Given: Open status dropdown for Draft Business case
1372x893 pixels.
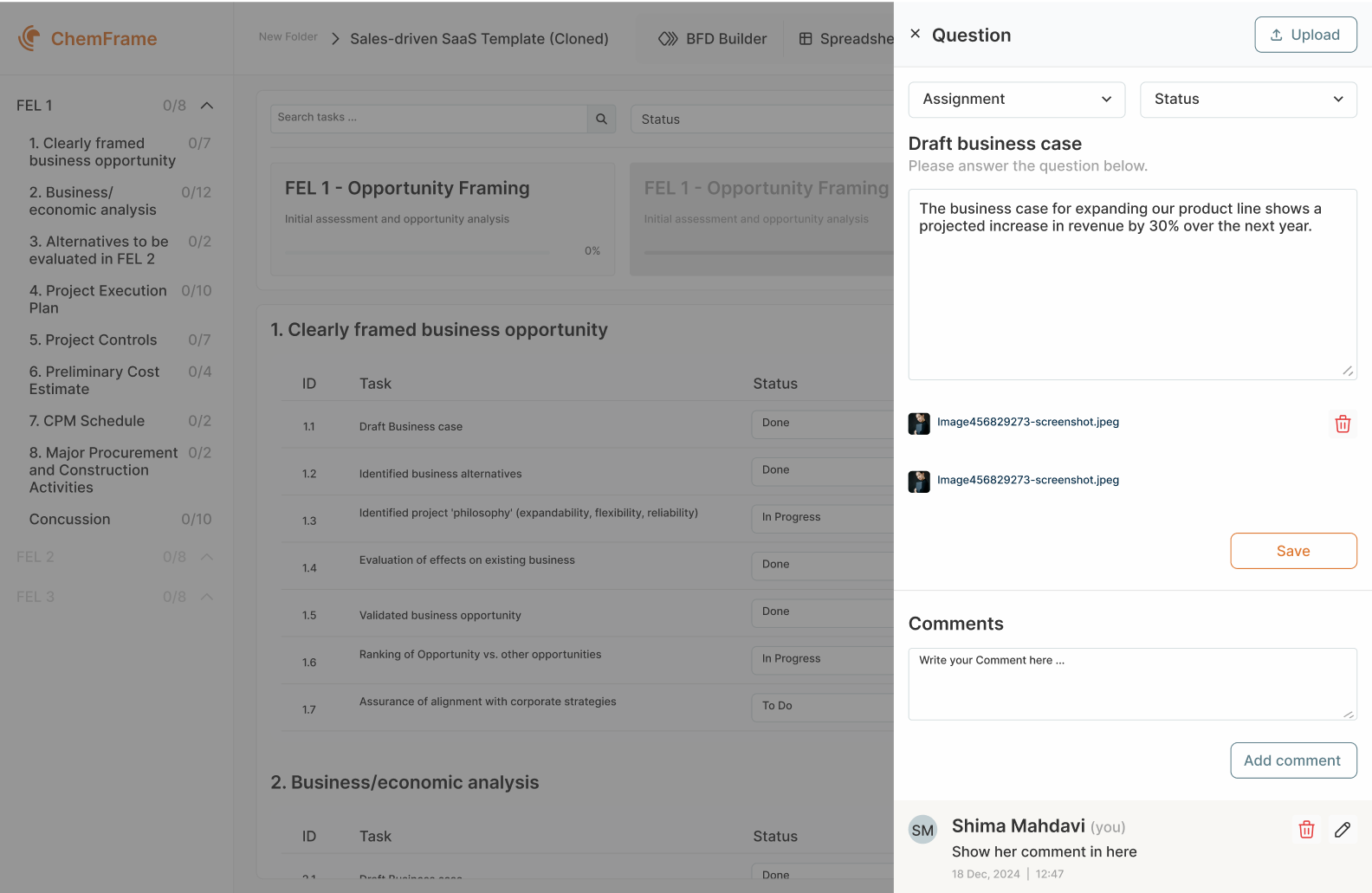Looking at the screenshot, I should (x=822, y=424).
